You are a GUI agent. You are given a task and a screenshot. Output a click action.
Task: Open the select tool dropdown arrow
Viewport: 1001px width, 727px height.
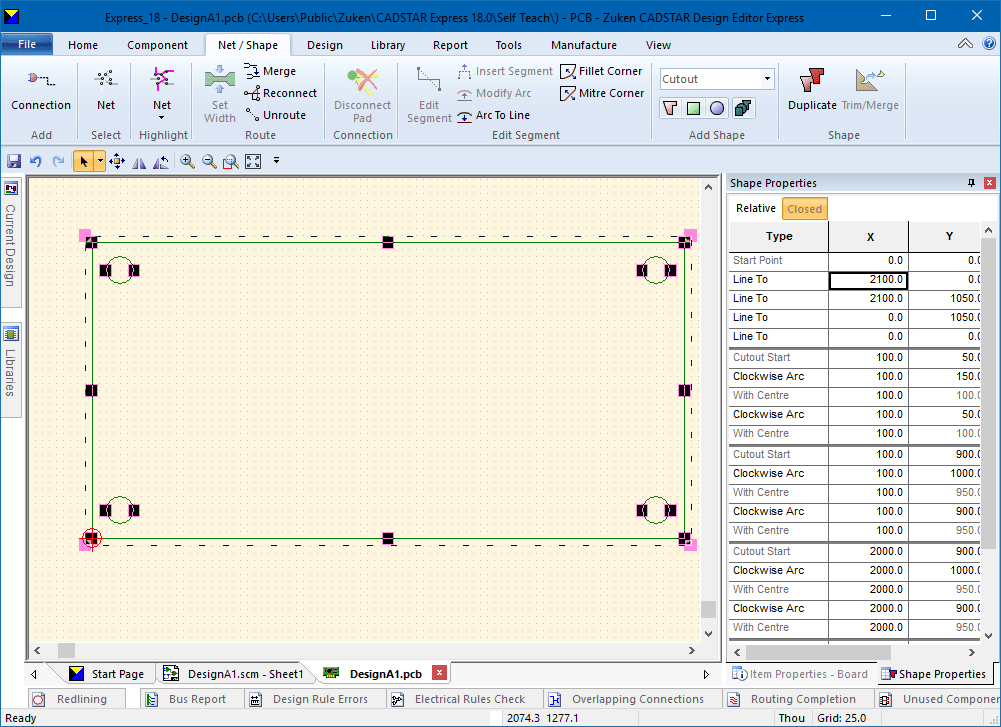100,161
